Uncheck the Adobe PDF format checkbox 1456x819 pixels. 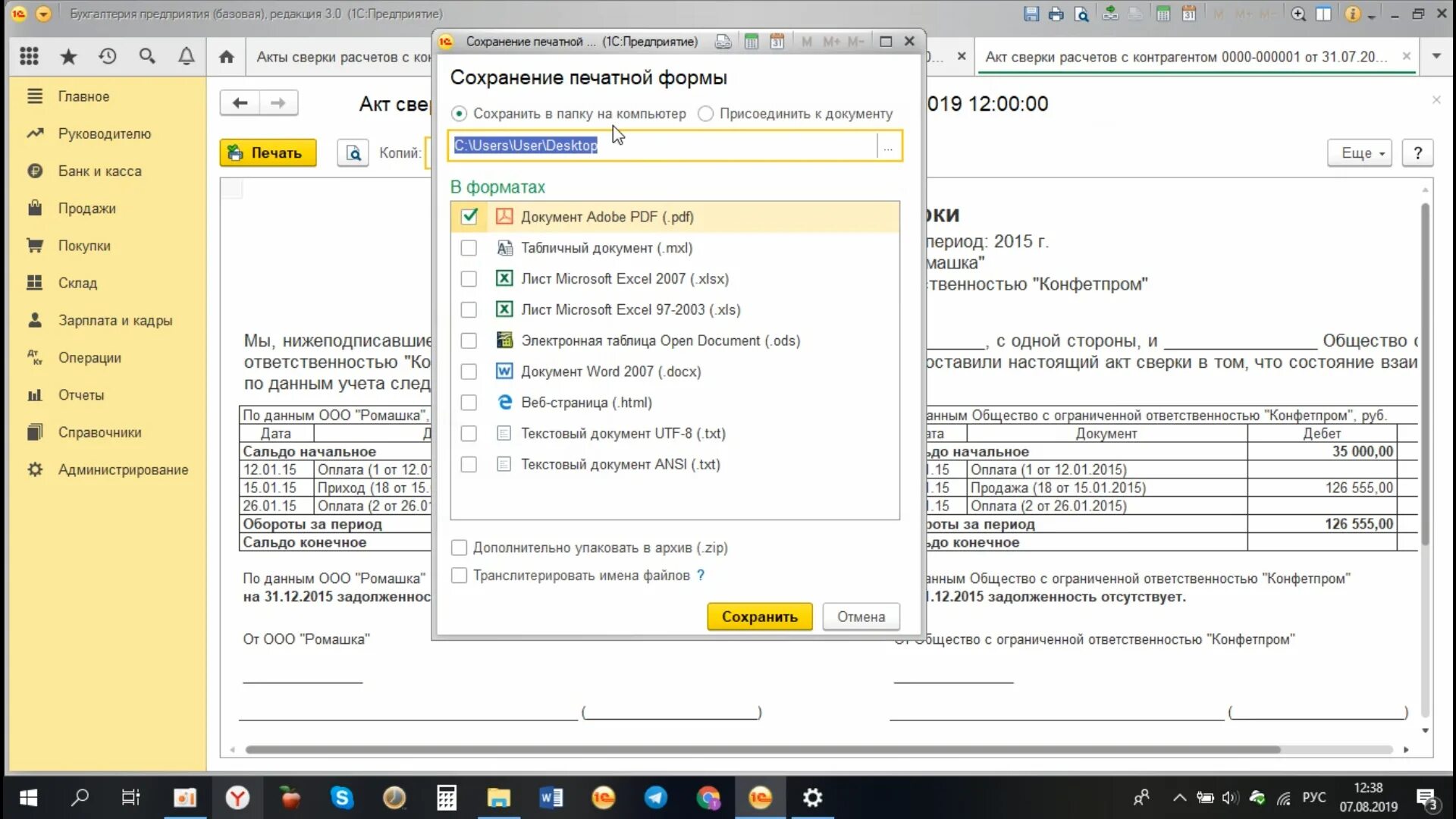click(469, 217)
